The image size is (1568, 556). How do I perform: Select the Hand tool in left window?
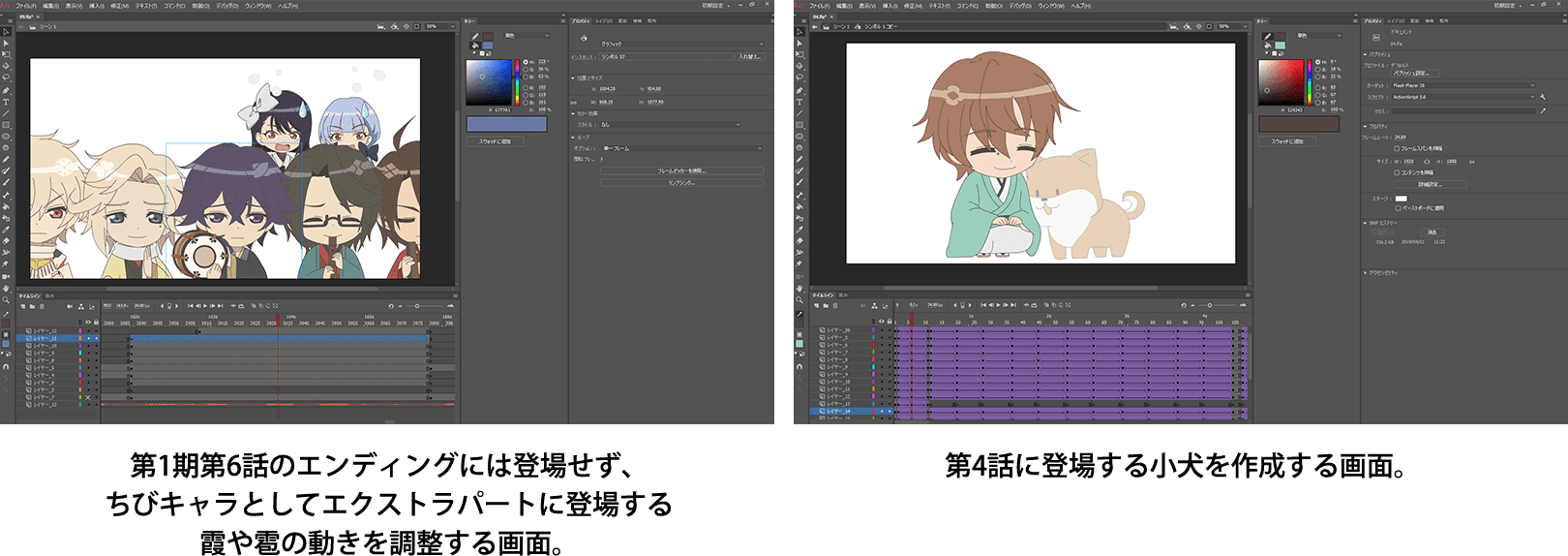6,289
